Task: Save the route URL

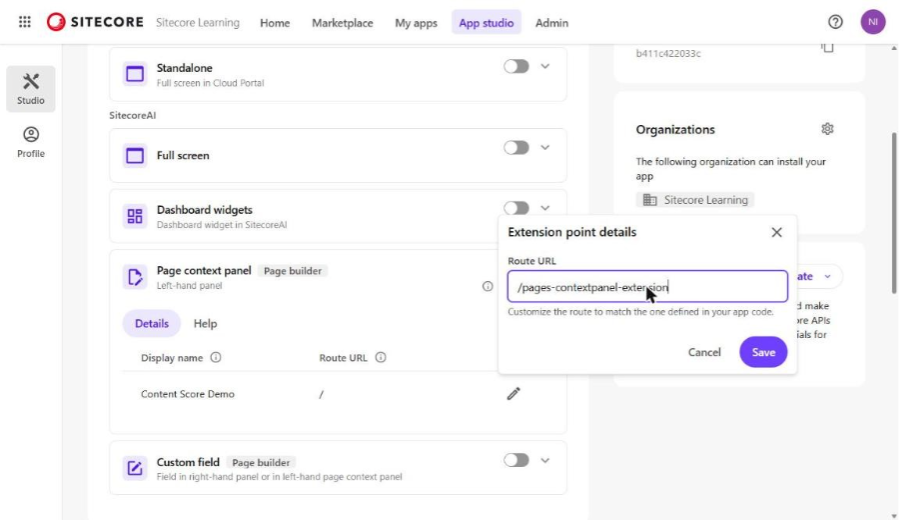Action: click(763, 352)
